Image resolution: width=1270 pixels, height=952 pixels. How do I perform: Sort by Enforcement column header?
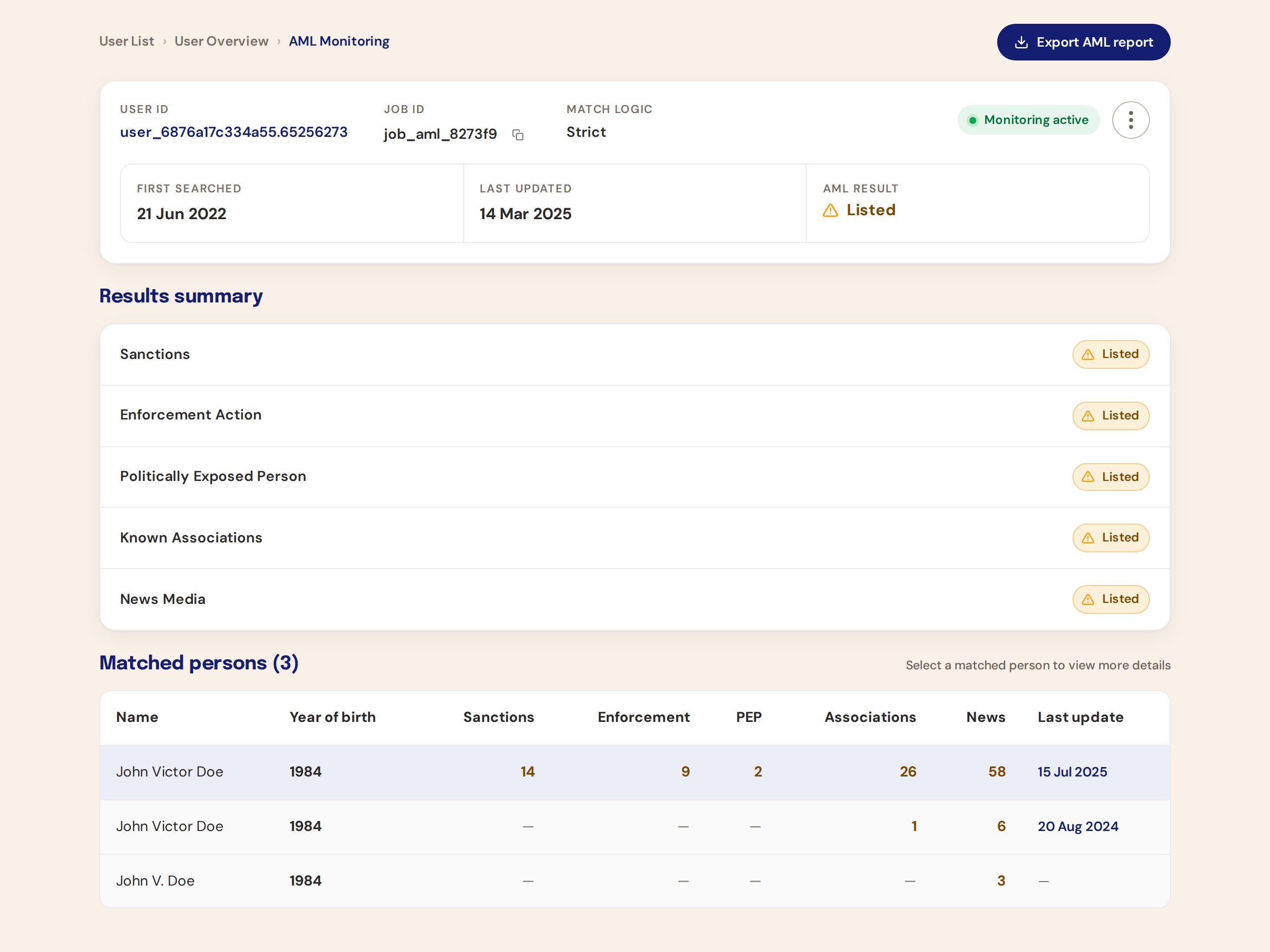tap(643, 717)
